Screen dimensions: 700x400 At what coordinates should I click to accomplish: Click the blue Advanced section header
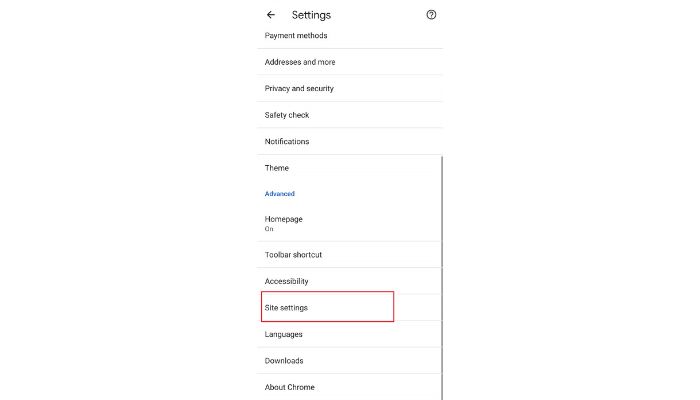(279, 194)
